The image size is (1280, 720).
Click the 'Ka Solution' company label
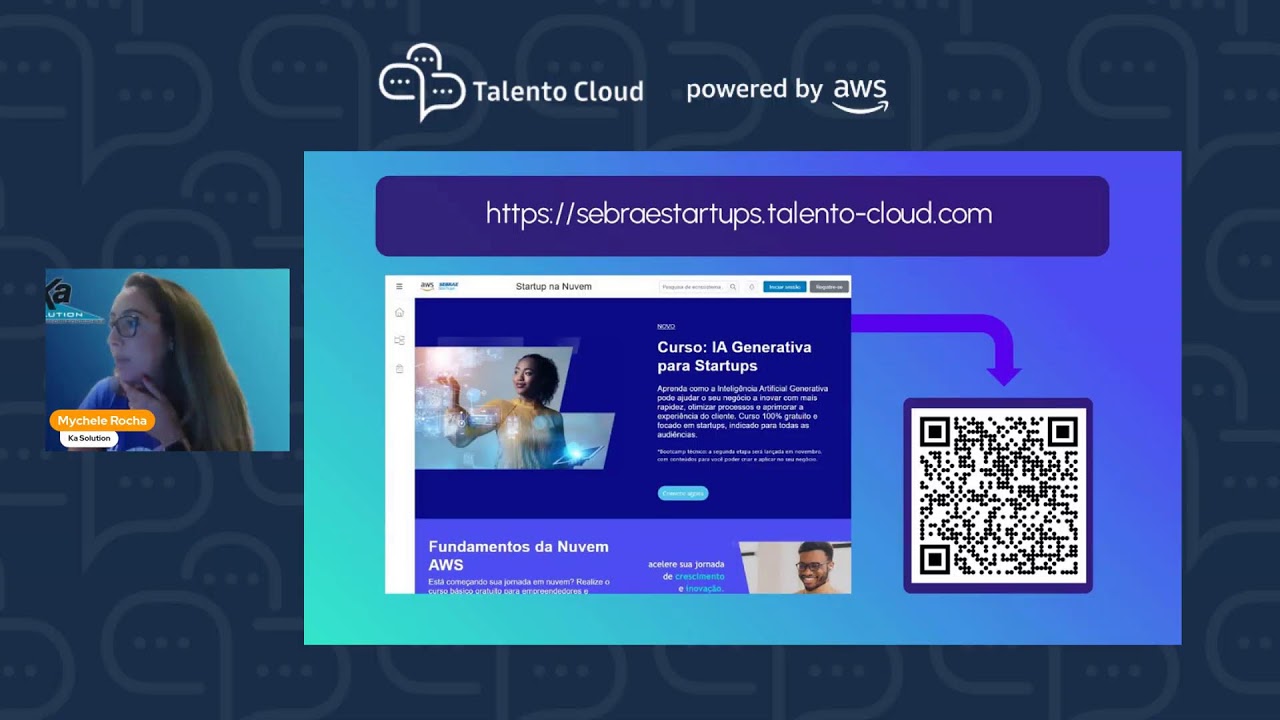89,438
